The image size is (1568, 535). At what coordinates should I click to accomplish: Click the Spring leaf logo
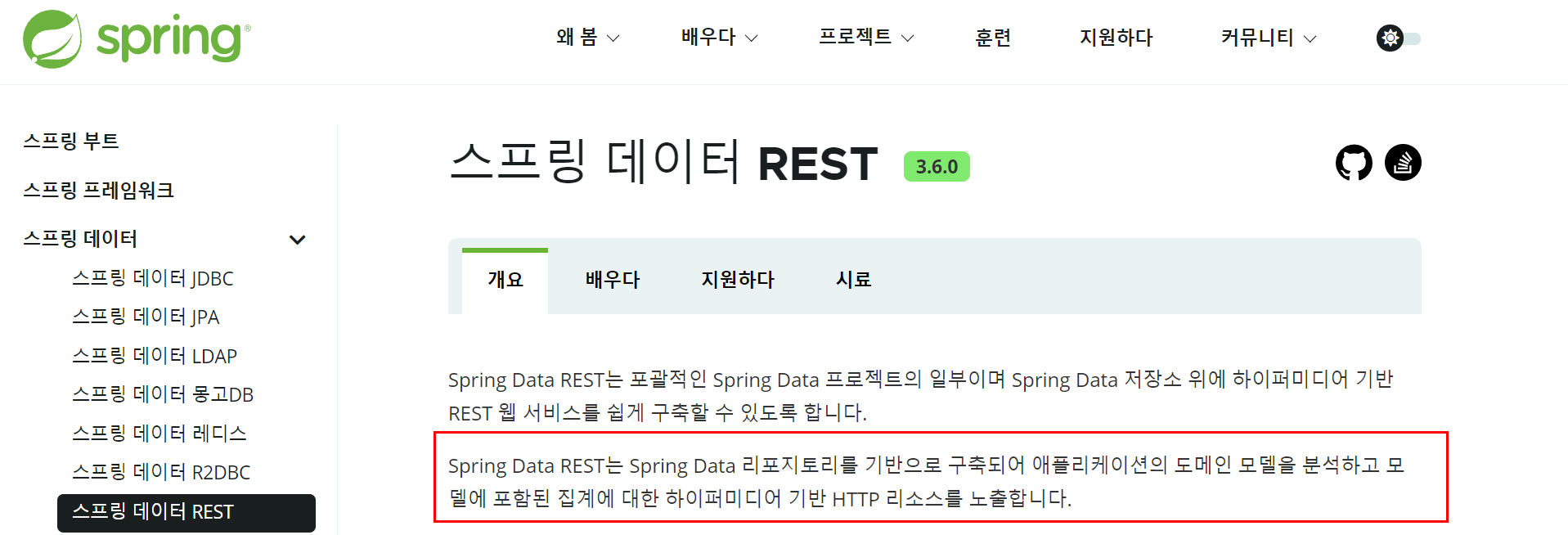click(52, 38)
